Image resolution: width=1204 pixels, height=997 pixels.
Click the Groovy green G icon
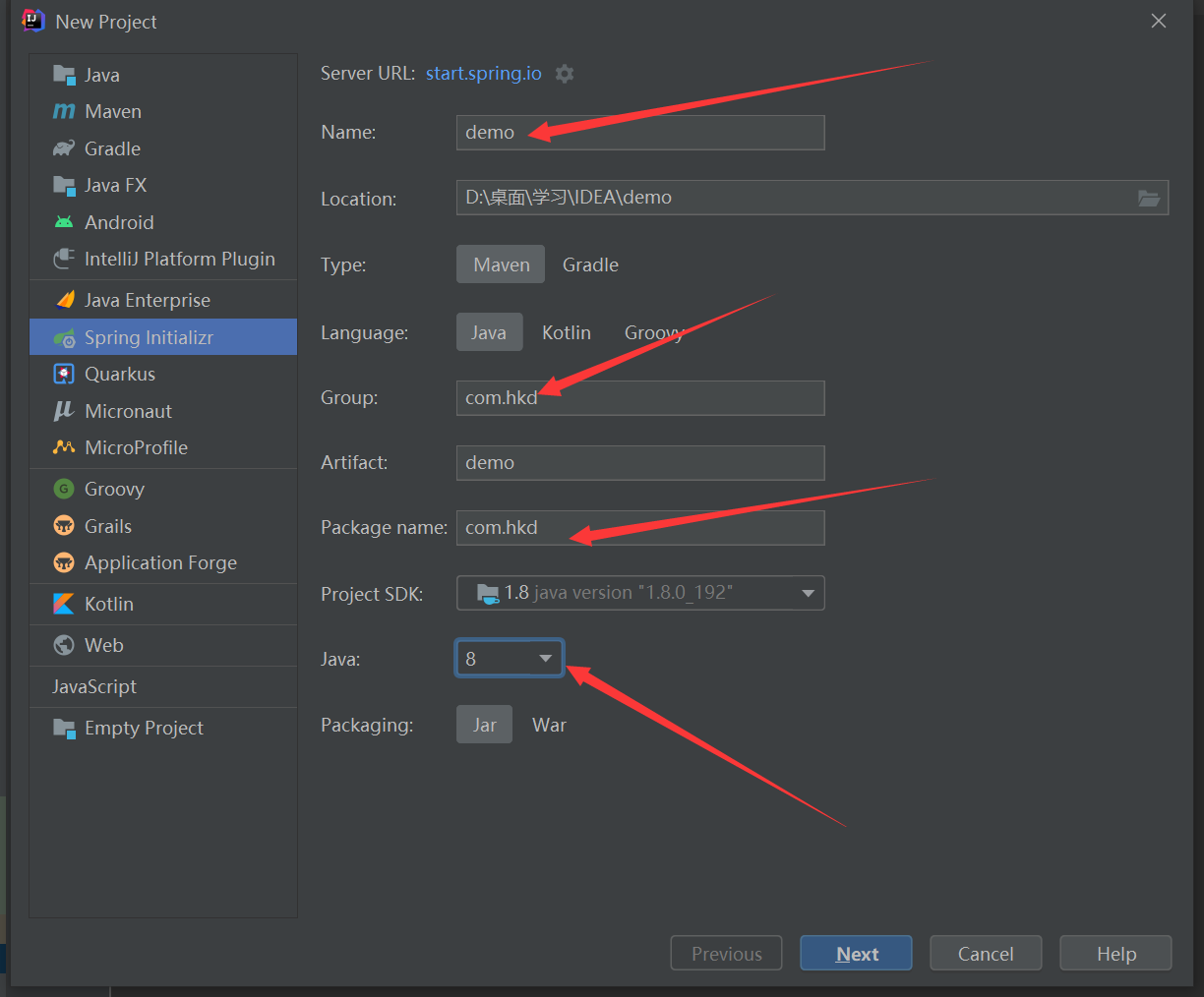pos(64,489)
